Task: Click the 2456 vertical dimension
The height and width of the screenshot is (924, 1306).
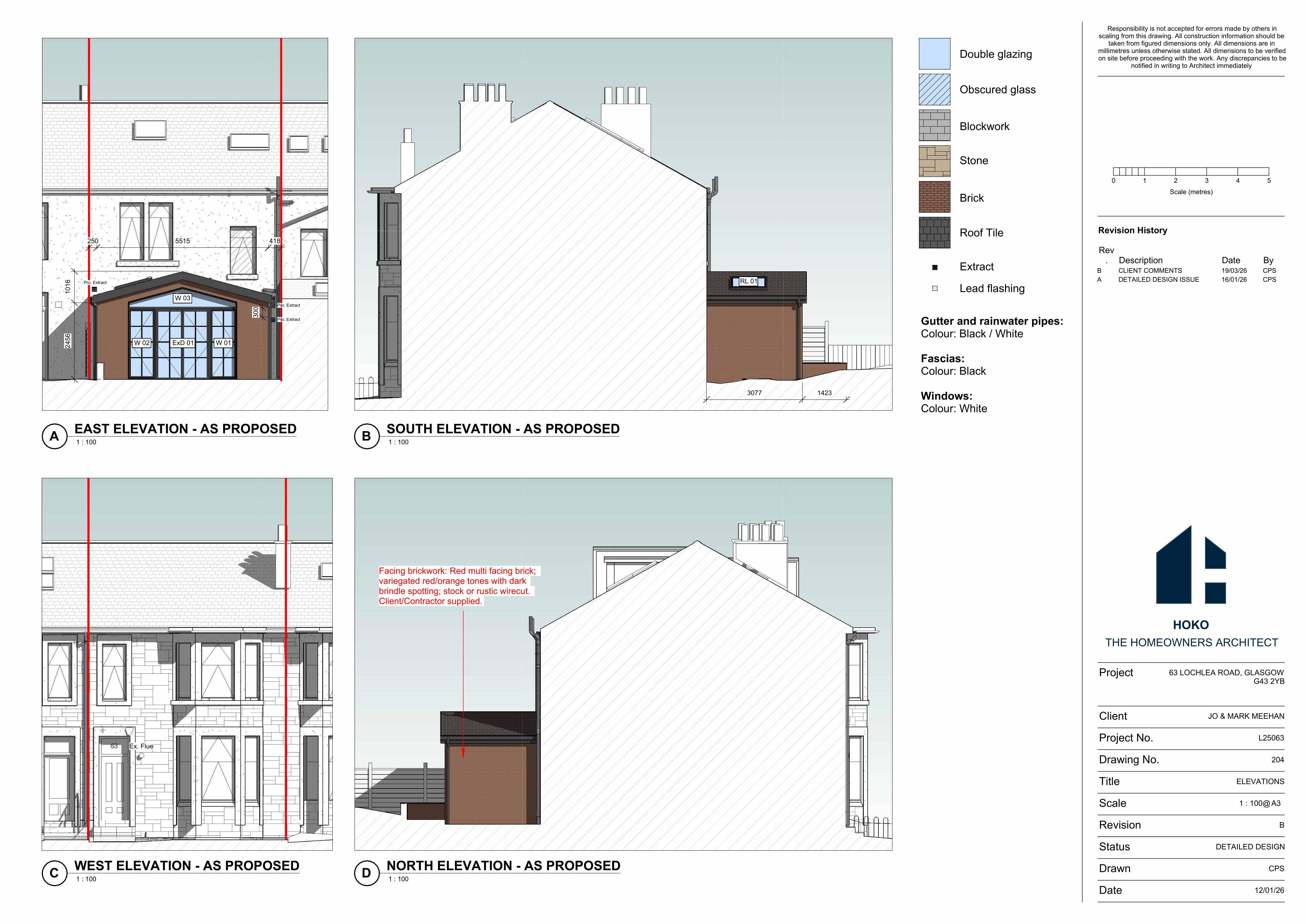Action: tap(68, 341)
